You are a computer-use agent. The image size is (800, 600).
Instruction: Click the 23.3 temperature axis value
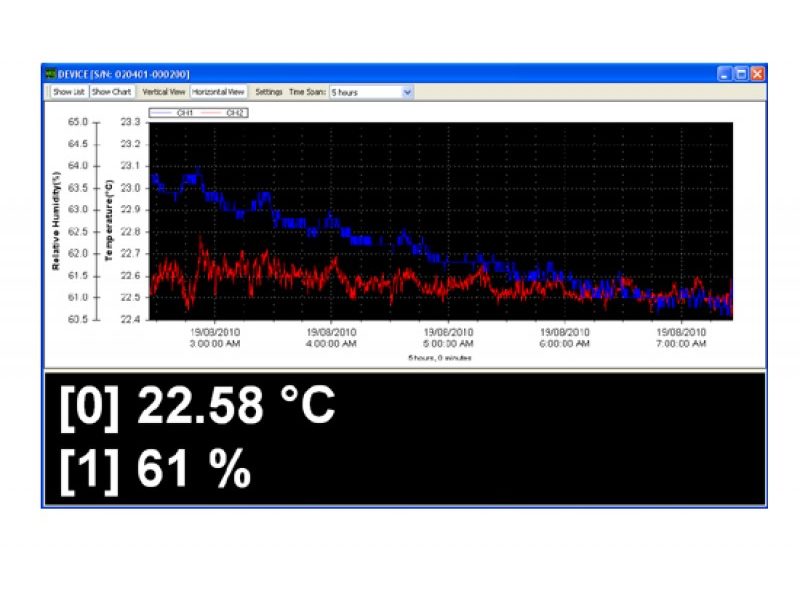point(130,122)
